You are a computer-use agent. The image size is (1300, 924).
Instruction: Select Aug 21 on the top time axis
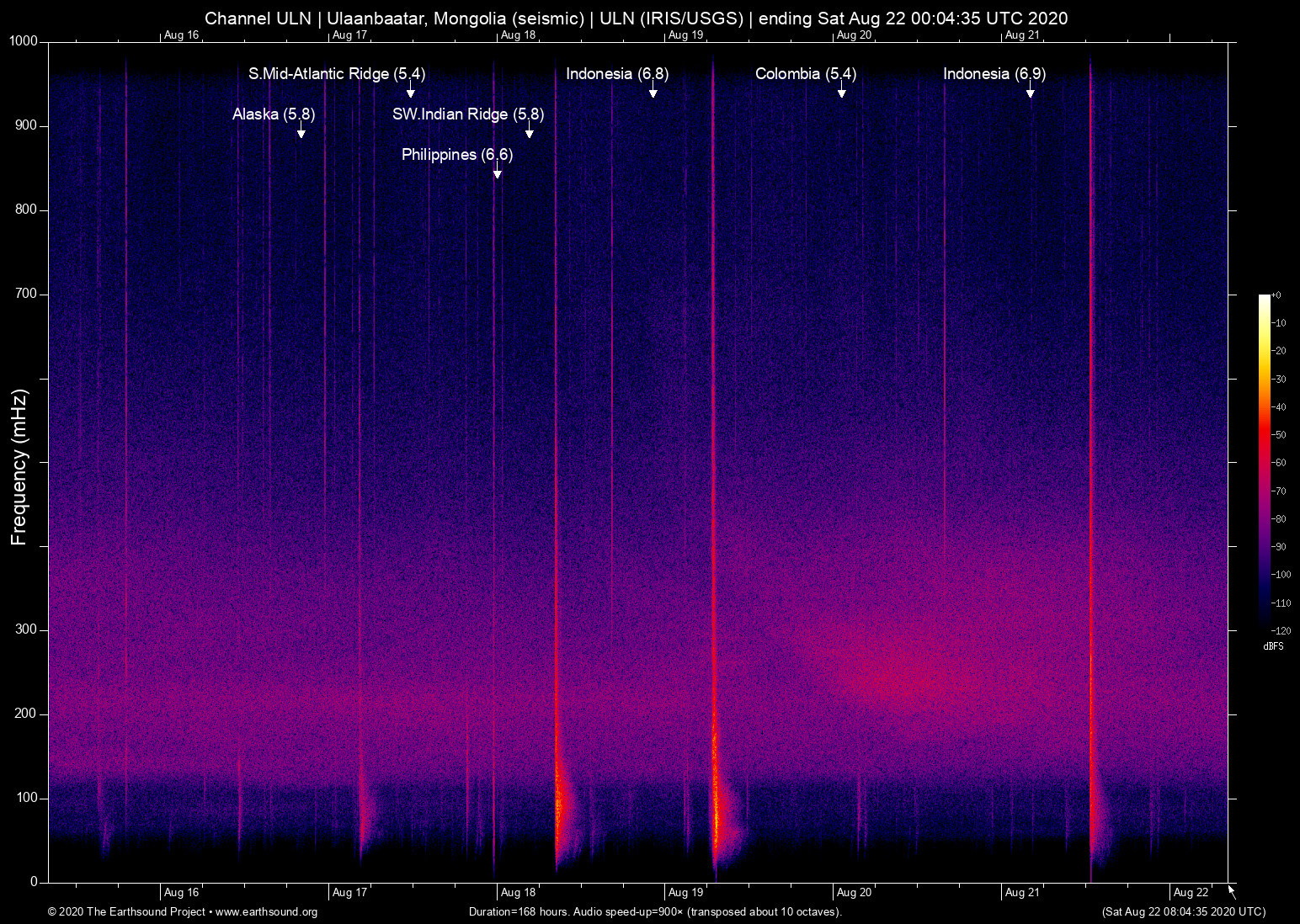[1022, 35]
